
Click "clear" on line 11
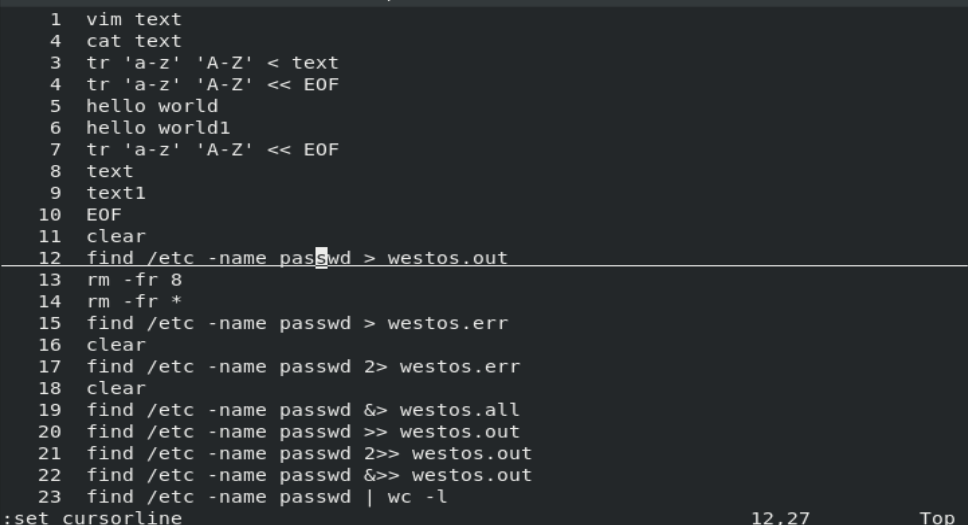pos(116,237)
